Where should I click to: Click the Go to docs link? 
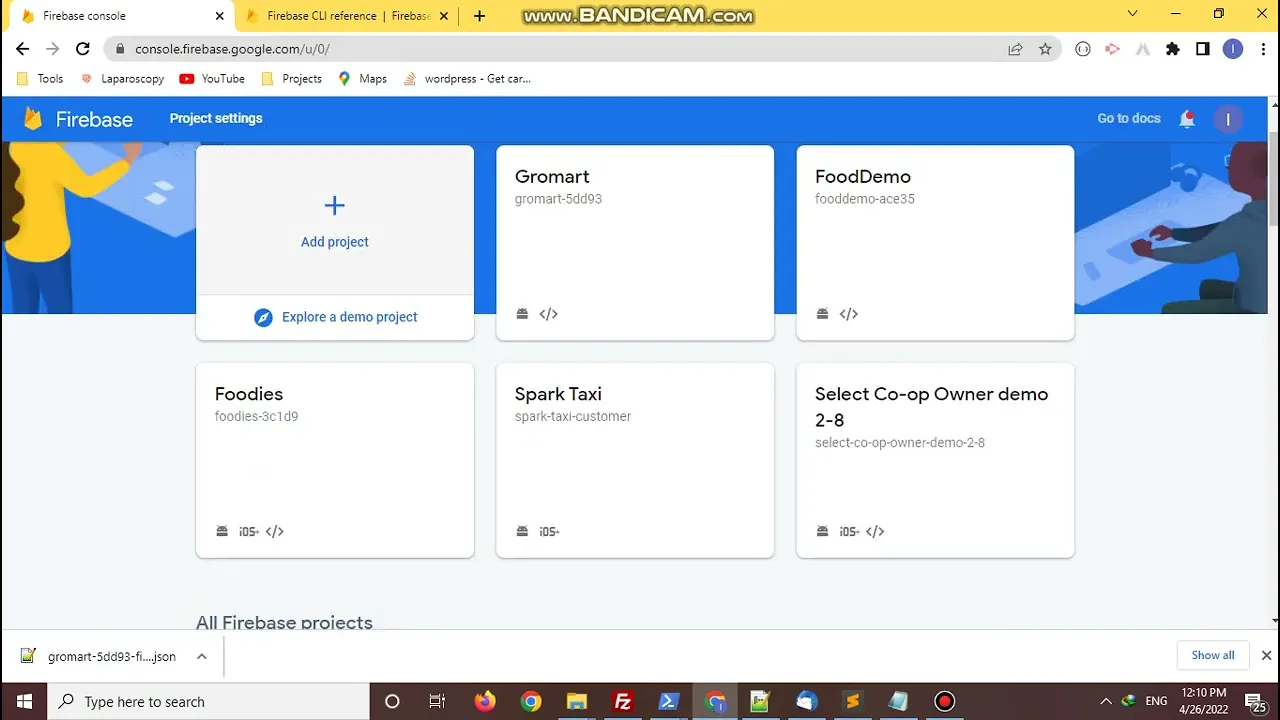1129,118
